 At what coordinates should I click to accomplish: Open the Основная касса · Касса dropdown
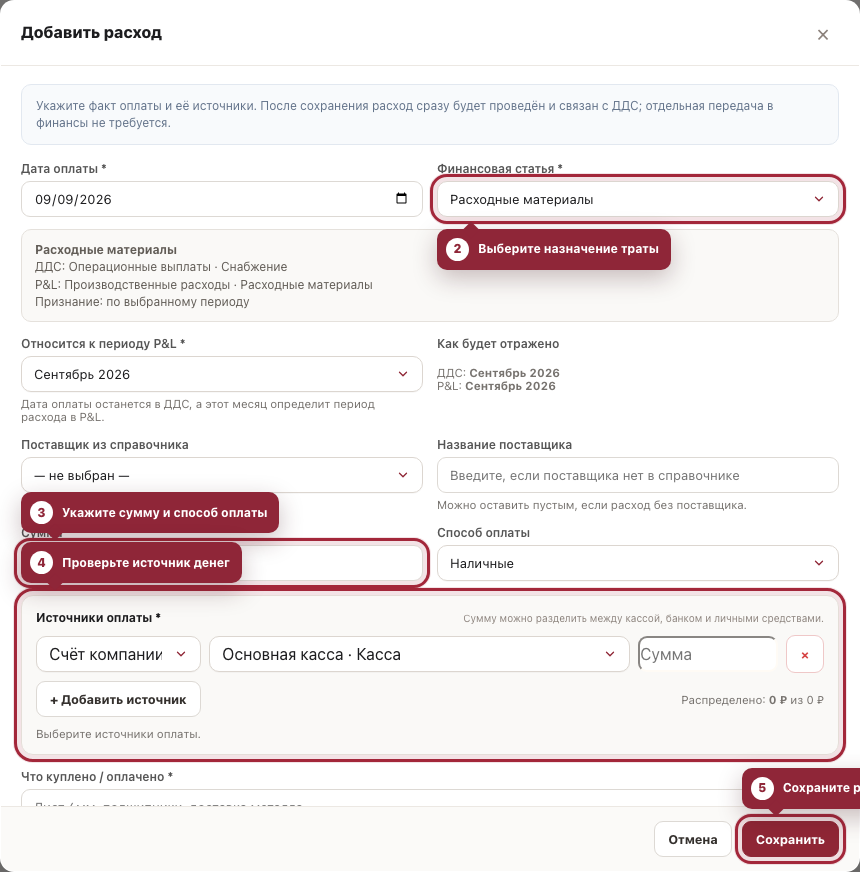click(419, 654)
